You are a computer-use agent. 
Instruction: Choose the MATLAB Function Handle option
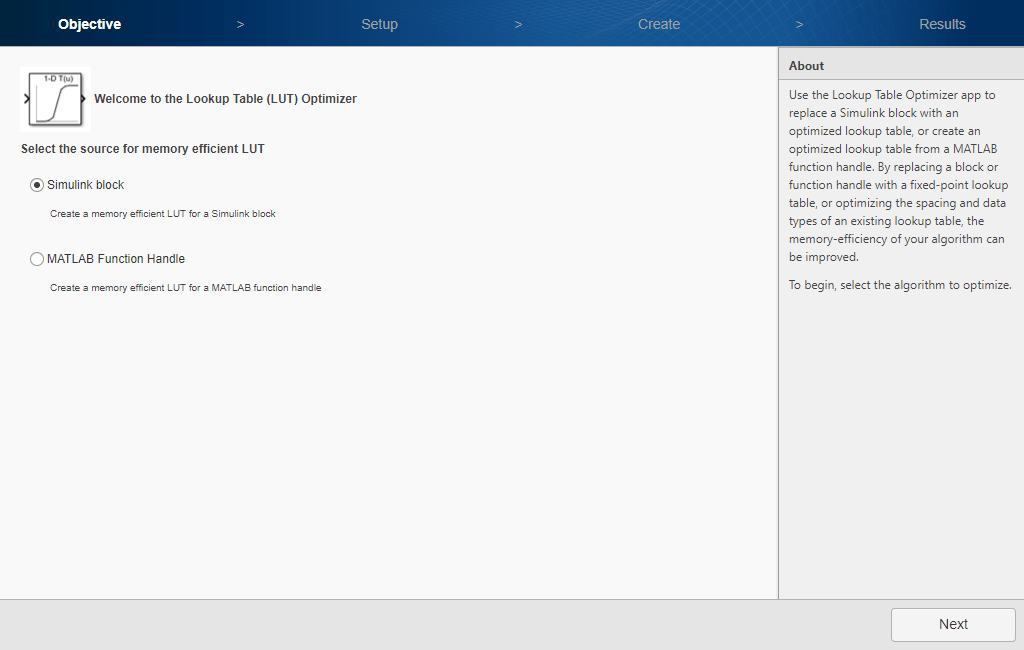pos(37,259)
